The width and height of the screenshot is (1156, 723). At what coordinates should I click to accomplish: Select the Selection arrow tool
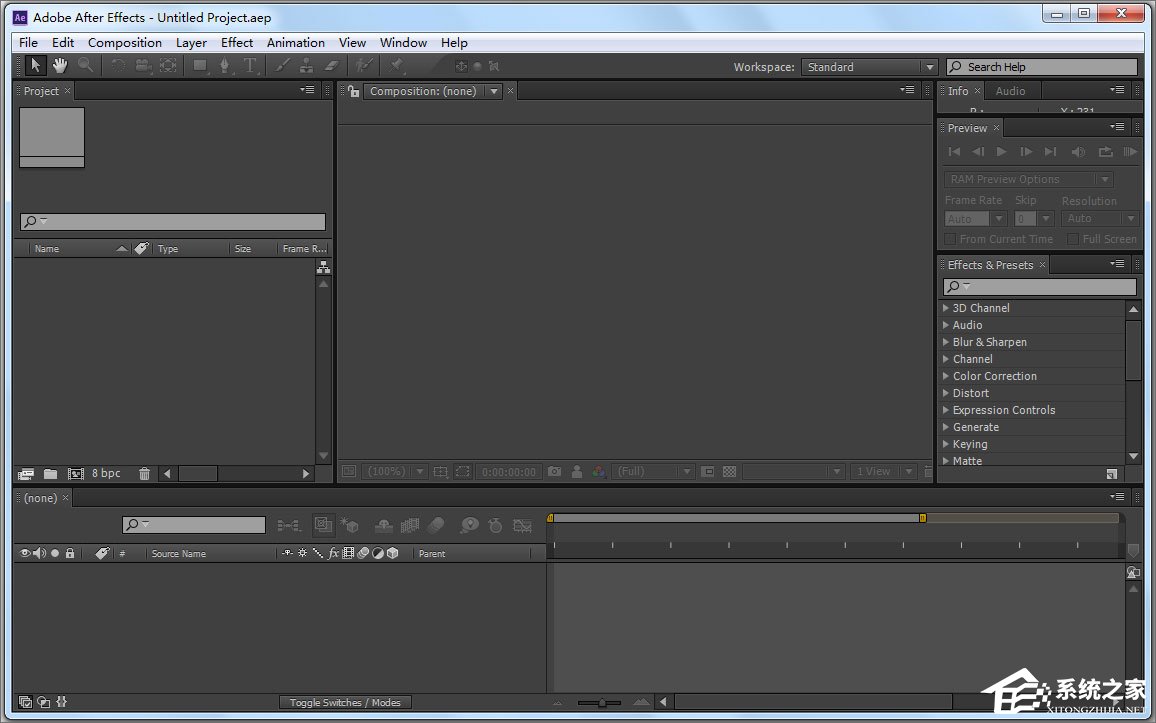(x=35, y=66)
